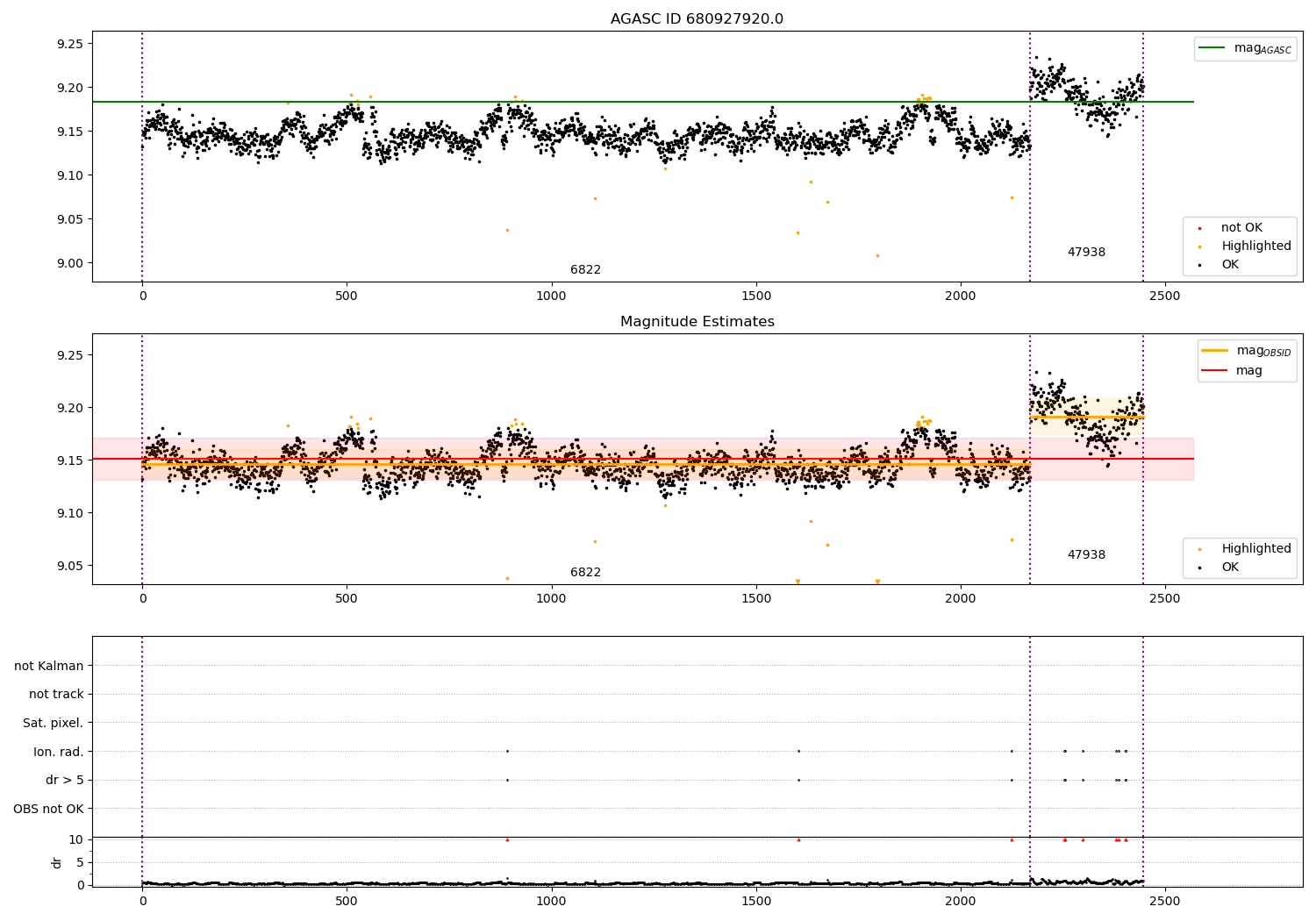Click the 'not track' axis label

pos(56,695)
